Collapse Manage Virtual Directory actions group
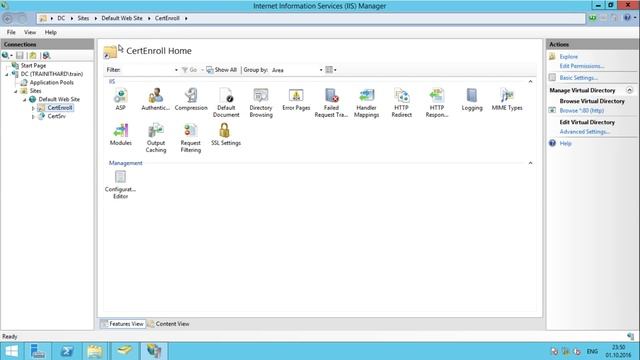Screen dimensions: 640x360 tap(629, 90)
